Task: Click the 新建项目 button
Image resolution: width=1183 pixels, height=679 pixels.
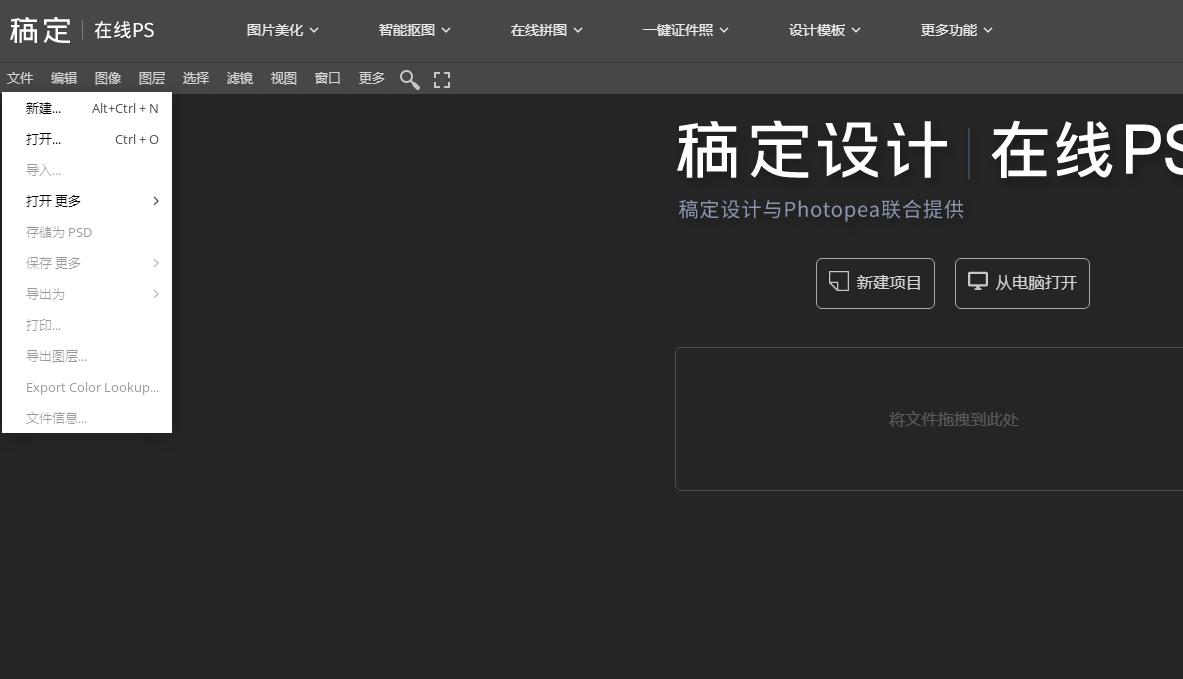Action: [x=875, y=282]
